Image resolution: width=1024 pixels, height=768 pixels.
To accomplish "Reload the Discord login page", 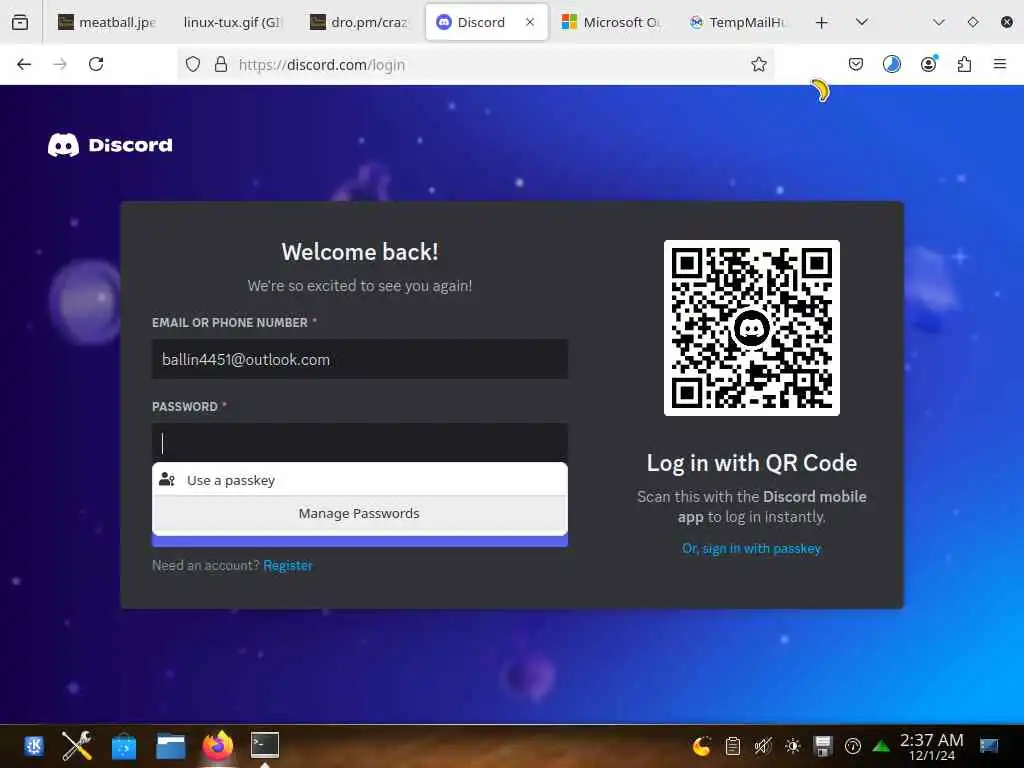I will tap(96, 64).
